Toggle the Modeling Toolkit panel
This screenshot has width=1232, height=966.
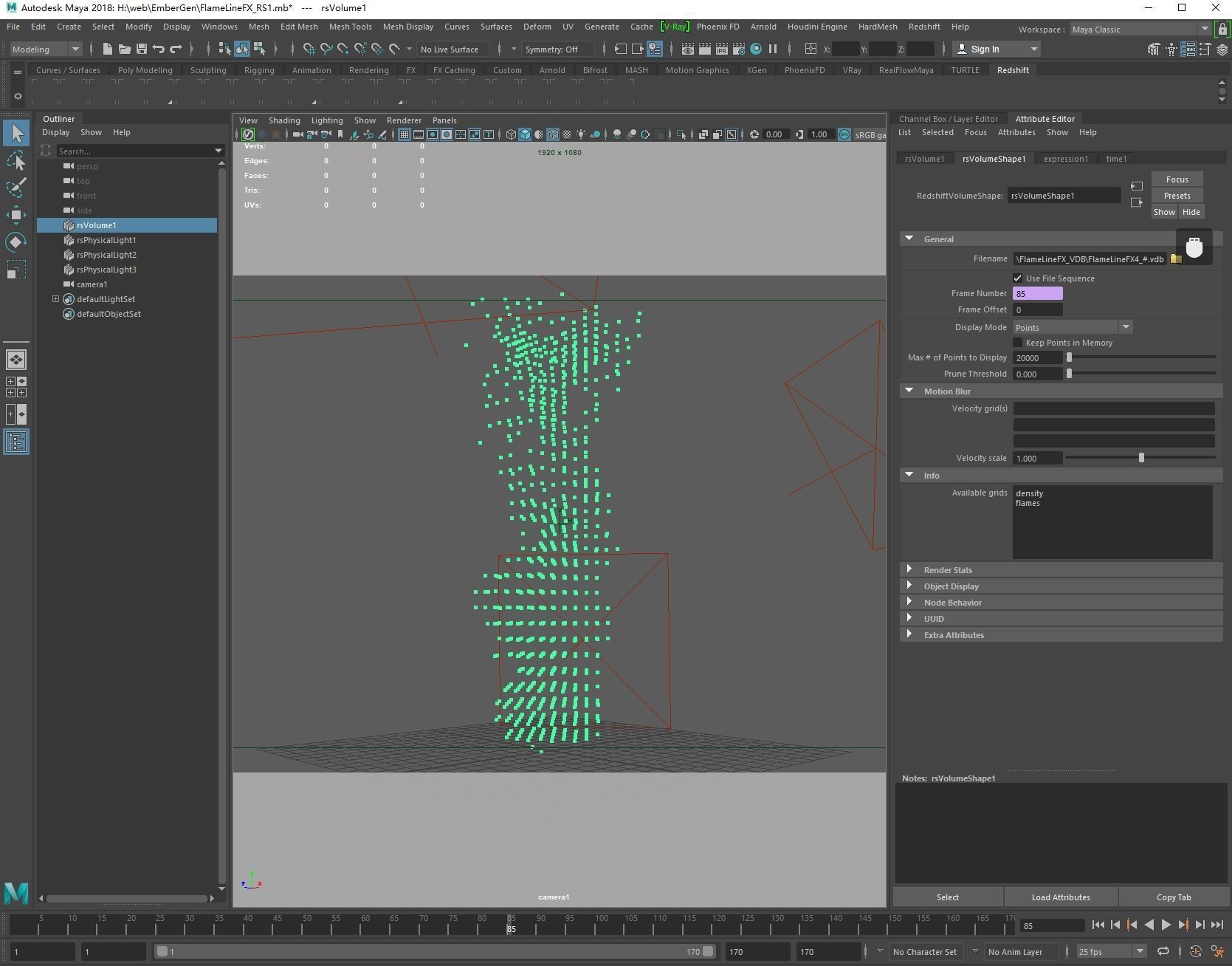[x=1154, y=49]
